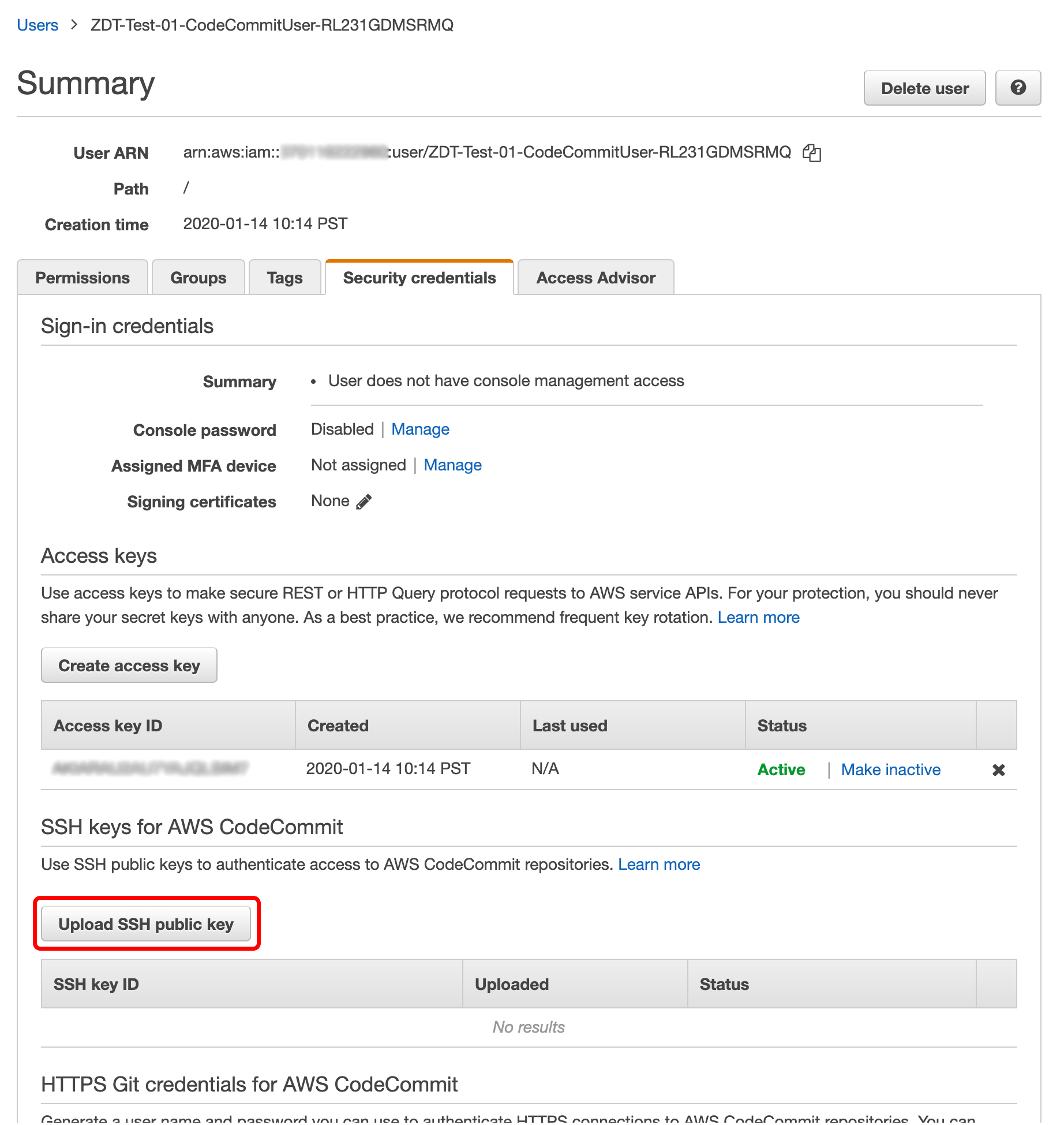Image resolution: width=1064 pixels, height=1125 pixels.
Task: Select the Tags tab
Action: [x=284, y=278]
